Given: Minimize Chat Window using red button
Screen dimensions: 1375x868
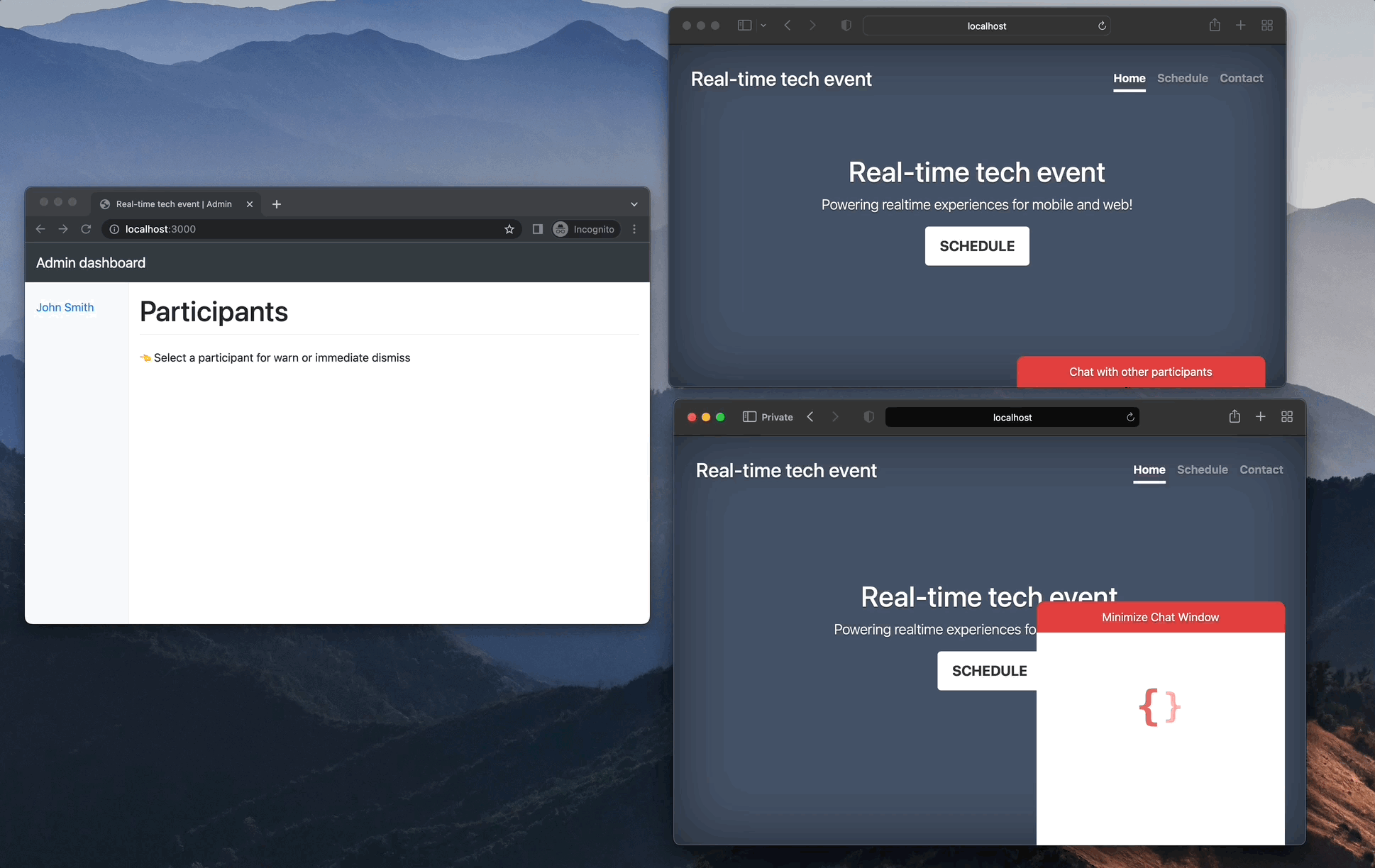Looking at the screenshot, I should coord(1160,617).
